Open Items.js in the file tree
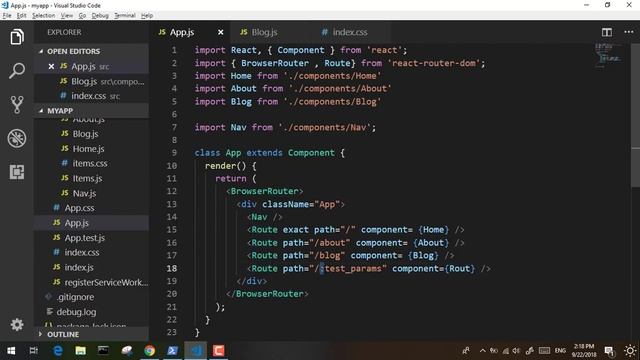 pos(91,178)
